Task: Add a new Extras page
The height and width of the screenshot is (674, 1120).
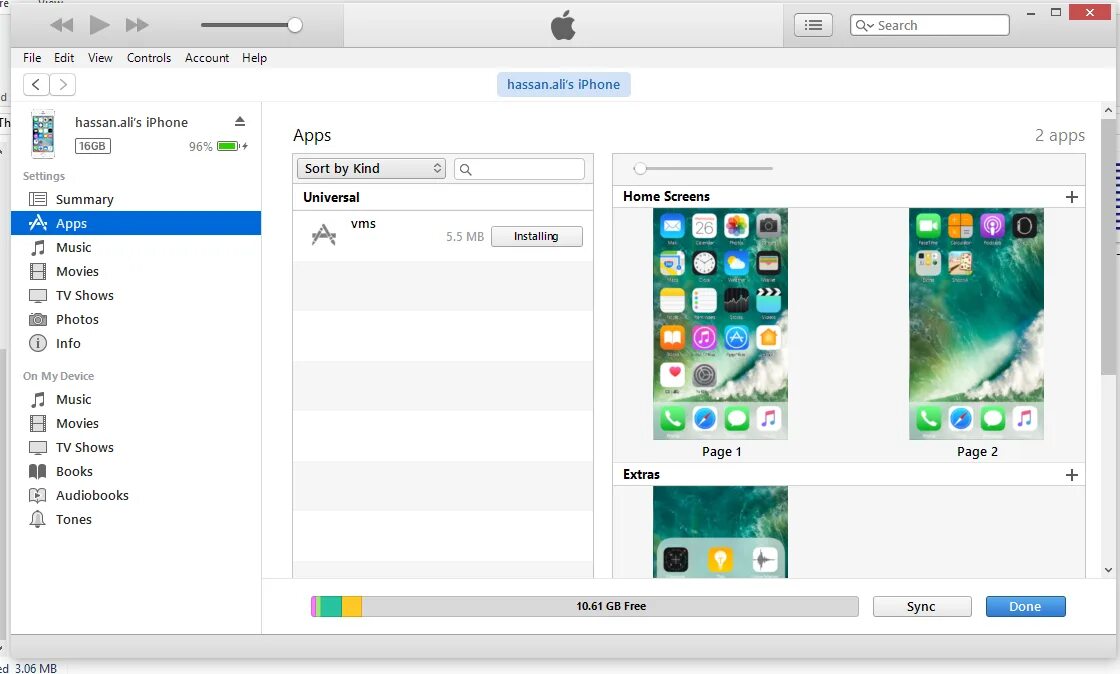Action: [x=1071, y=475]
